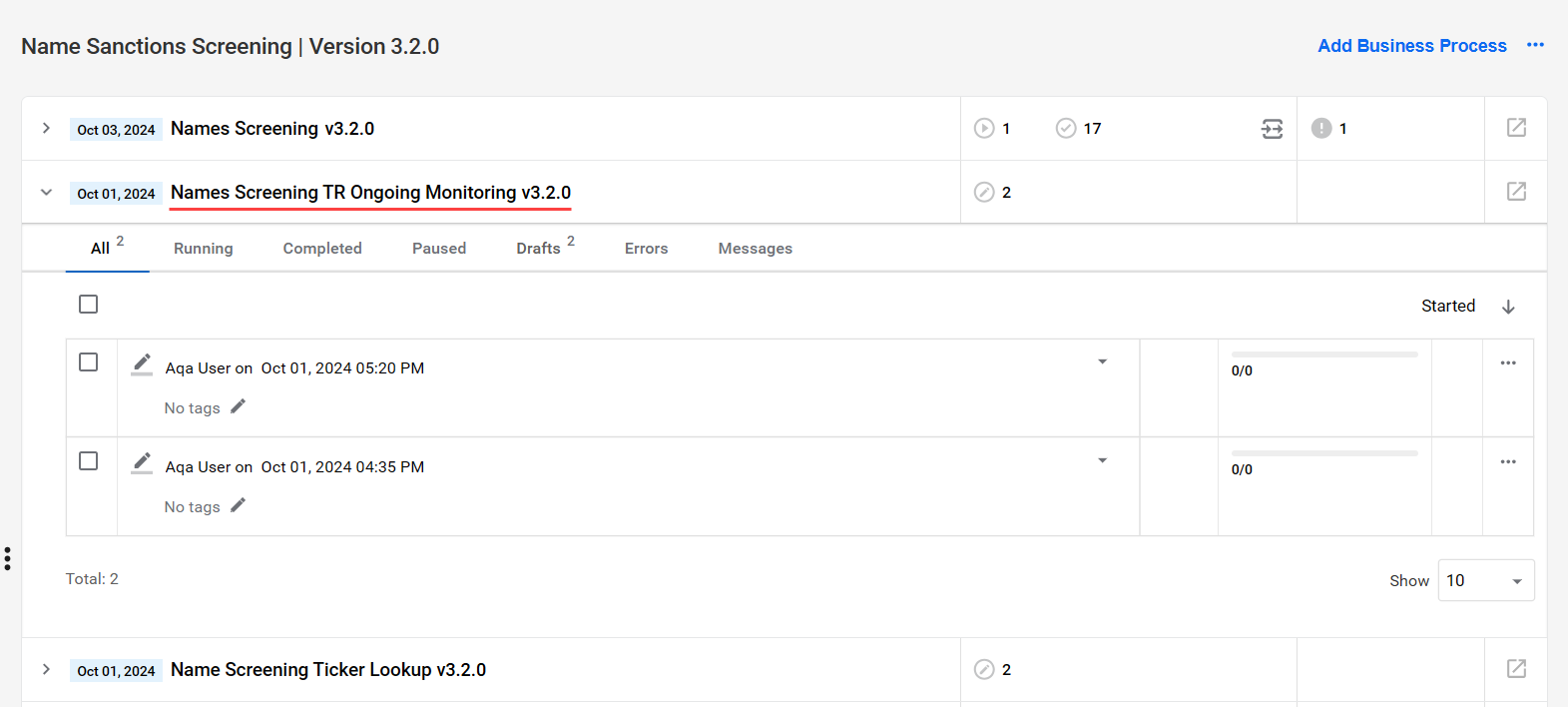
Task: Check the 04:35 PM draft checkbox
Action: [x=89, y=460]
